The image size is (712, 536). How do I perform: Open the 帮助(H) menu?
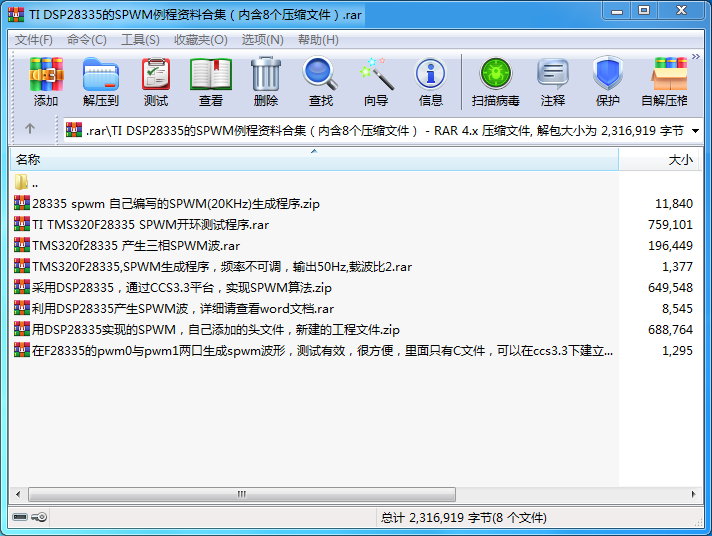point(318,40)
